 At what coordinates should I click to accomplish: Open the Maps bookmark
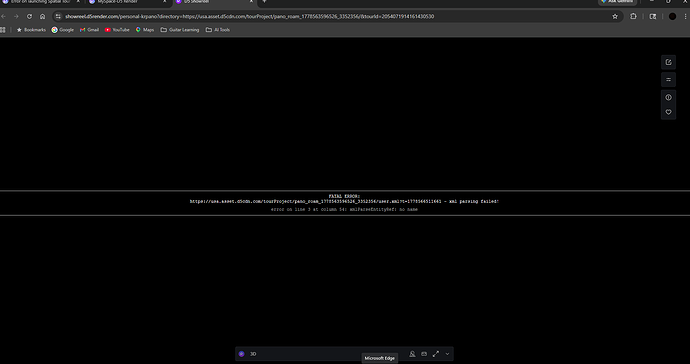click(x=145, y=30)
